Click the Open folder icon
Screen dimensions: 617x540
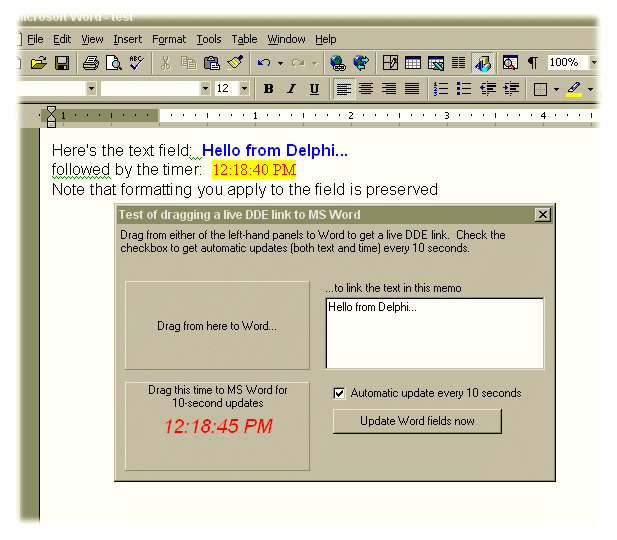[39, 63]
